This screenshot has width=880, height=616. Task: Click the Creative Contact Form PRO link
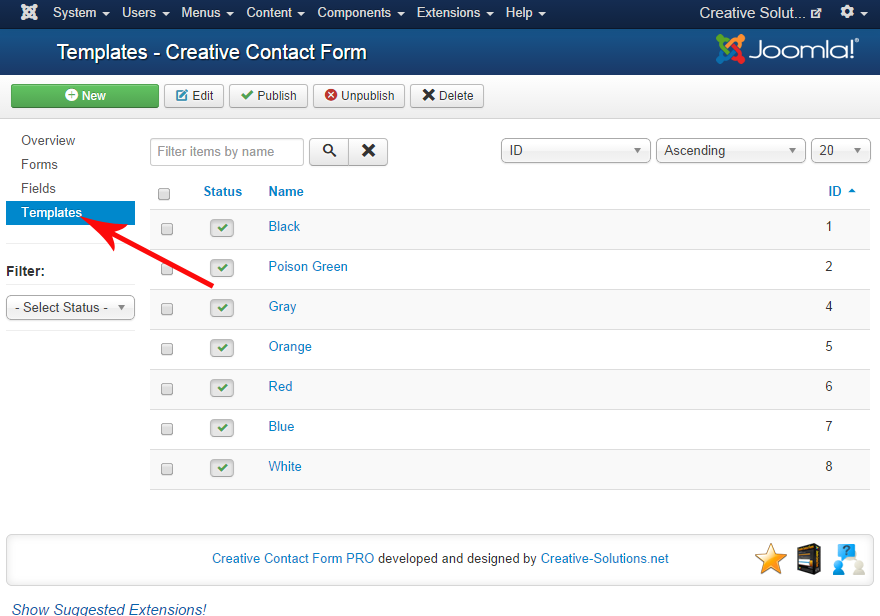coord(293,559)
